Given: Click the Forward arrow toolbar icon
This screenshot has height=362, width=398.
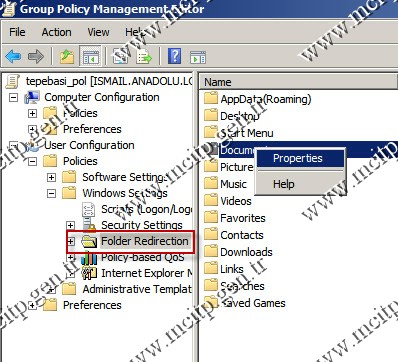Looking at the screenshot, I should (36, 56).
